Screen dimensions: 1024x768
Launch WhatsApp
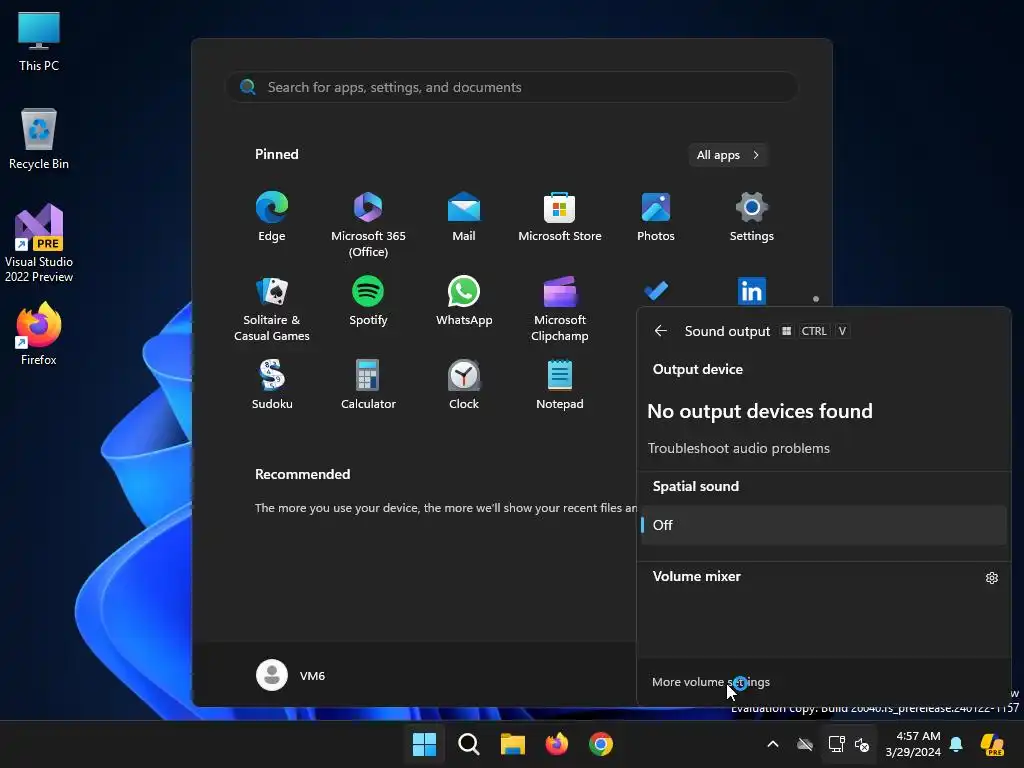(x=464, y=301)
